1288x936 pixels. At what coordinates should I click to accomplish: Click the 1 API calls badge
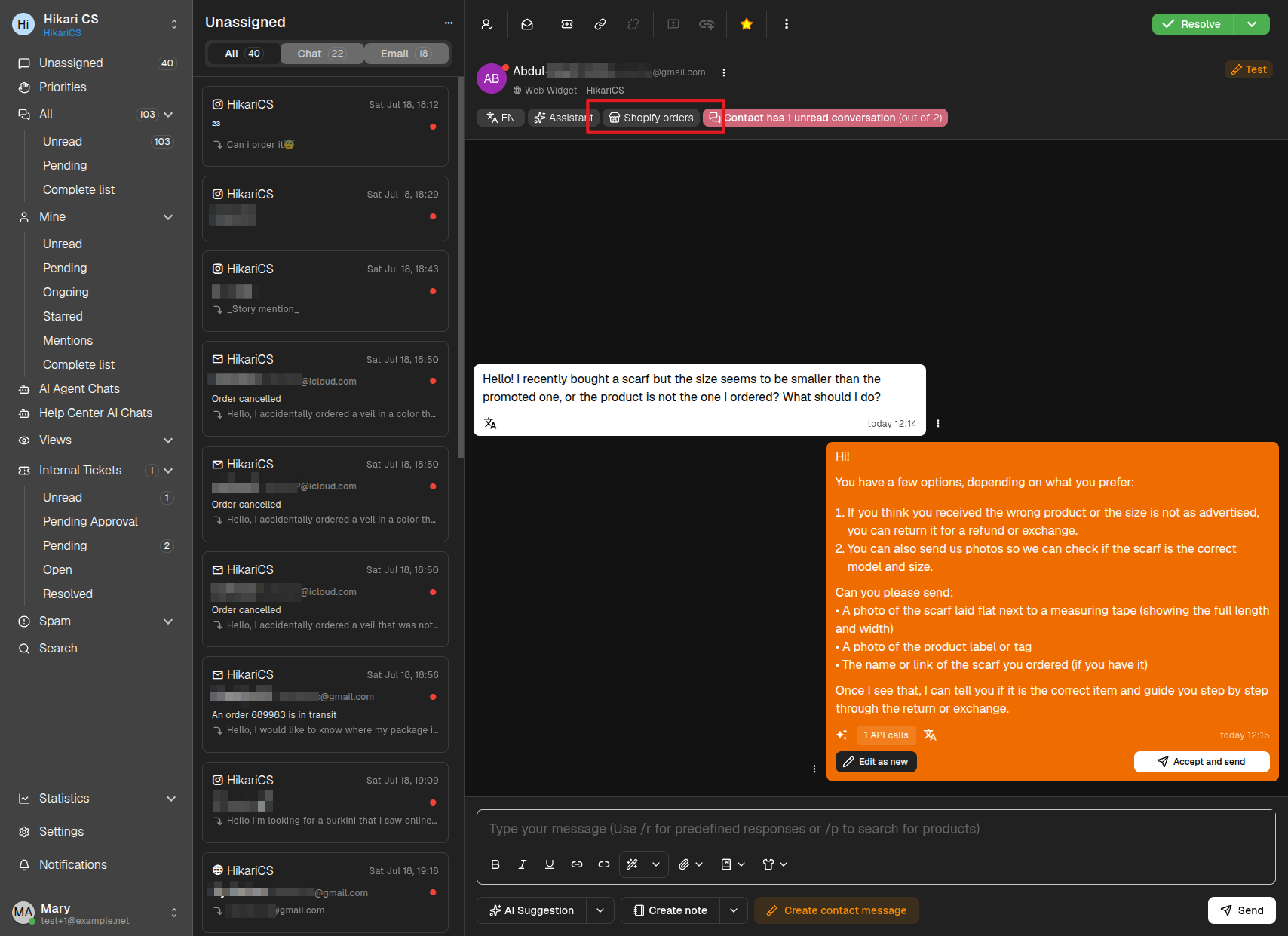click(886, 735)
